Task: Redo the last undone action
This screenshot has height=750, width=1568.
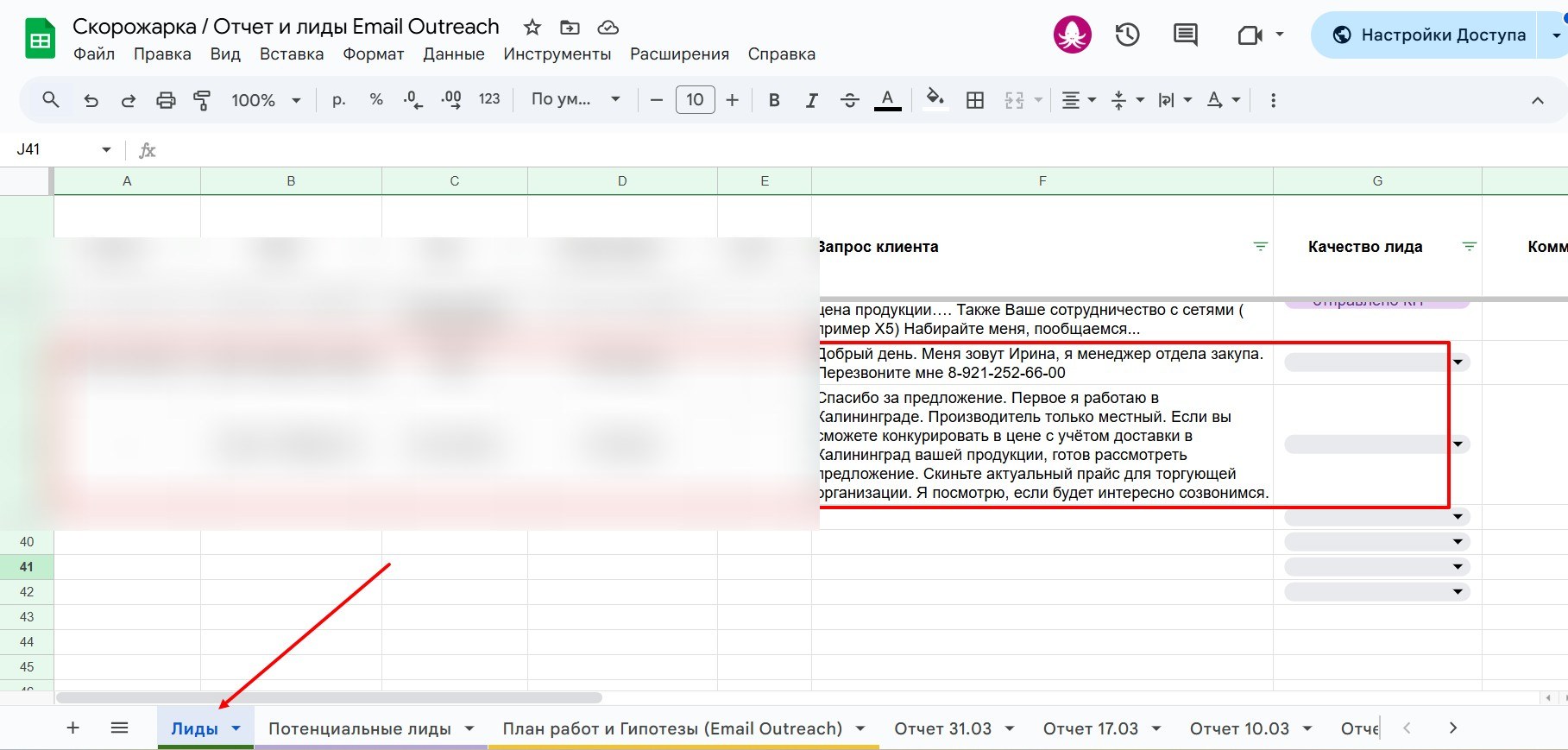Action: click(128, 100)
